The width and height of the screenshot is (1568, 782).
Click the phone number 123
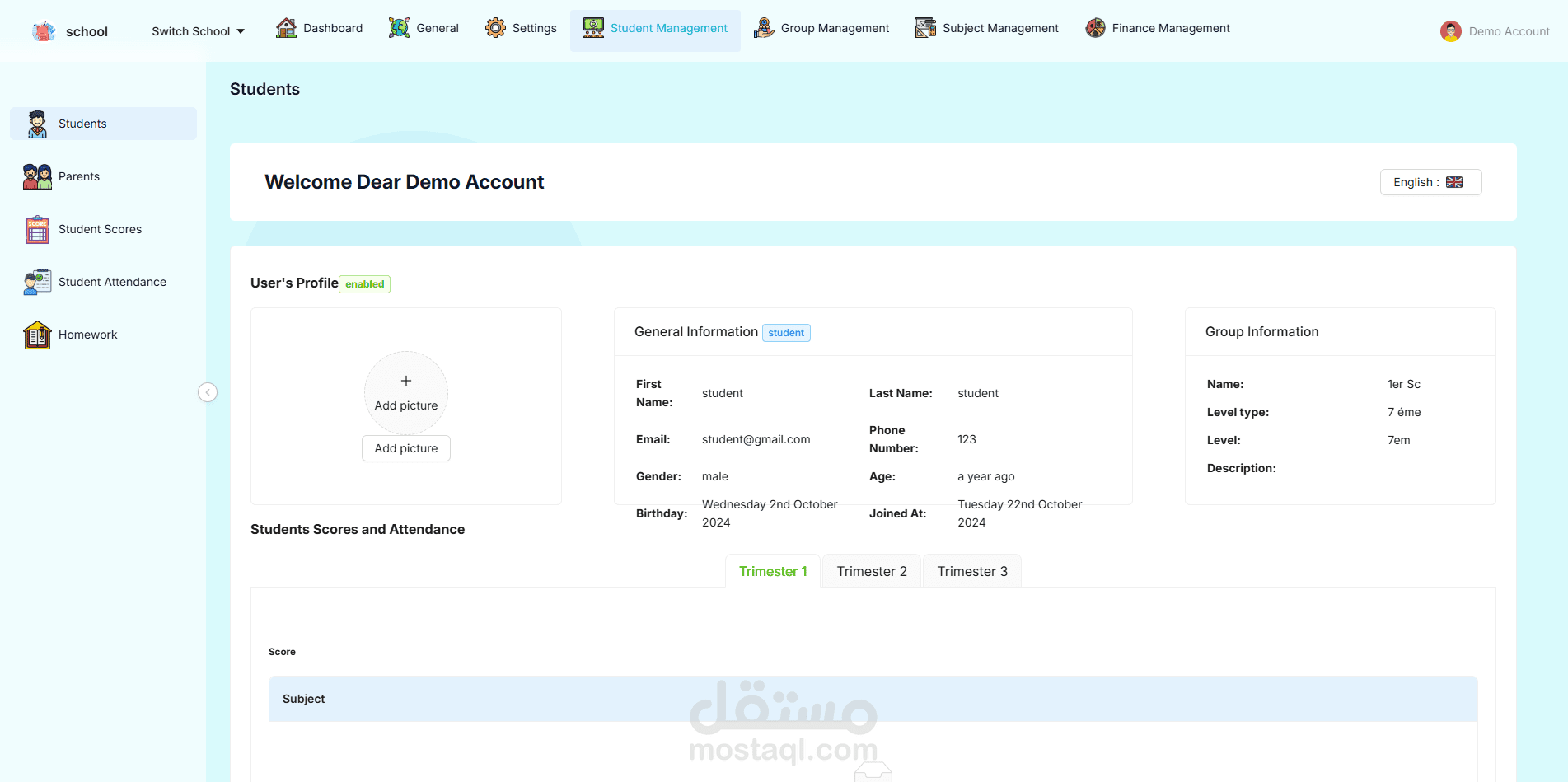(967, 439)
